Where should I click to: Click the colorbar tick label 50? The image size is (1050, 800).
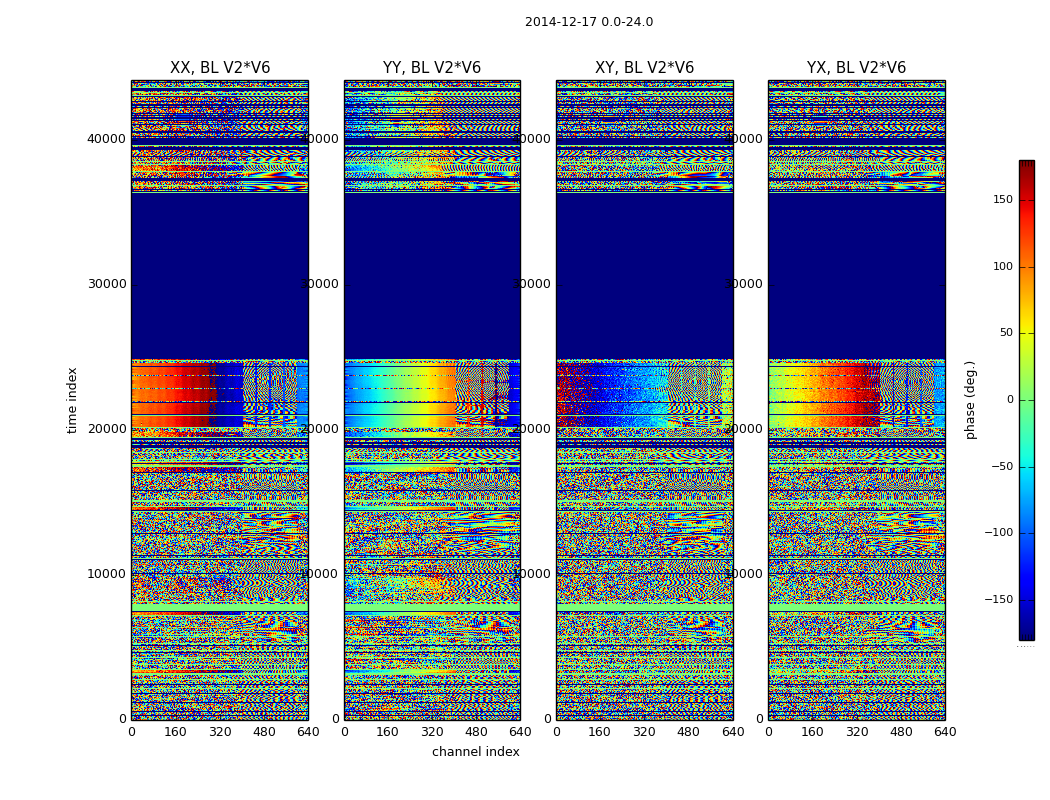pyautogui.click(x=1006, y=333)
